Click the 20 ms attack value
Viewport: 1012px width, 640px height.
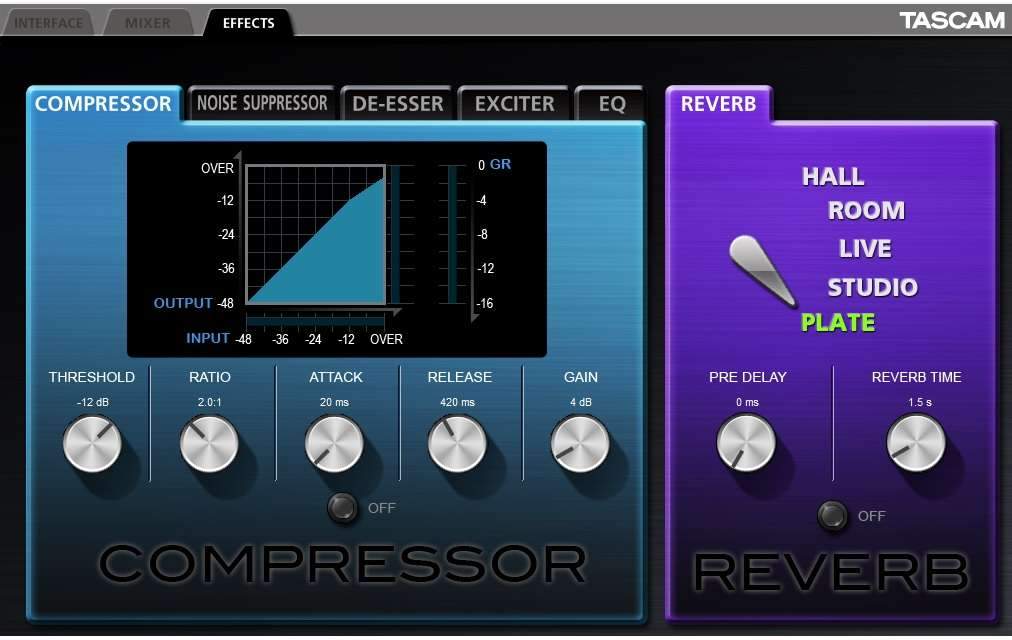tap(334, 402)
